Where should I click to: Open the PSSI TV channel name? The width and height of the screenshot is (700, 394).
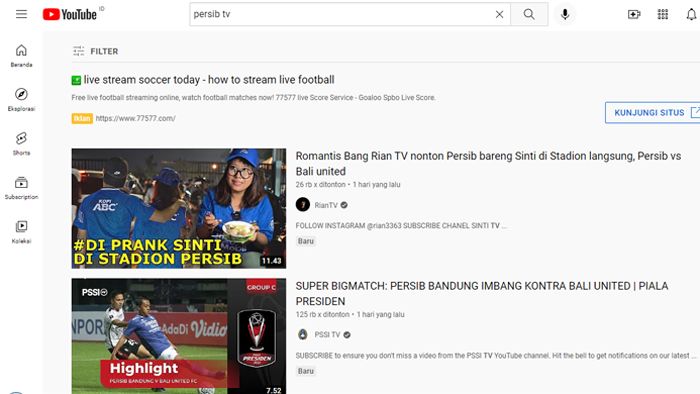327,335
